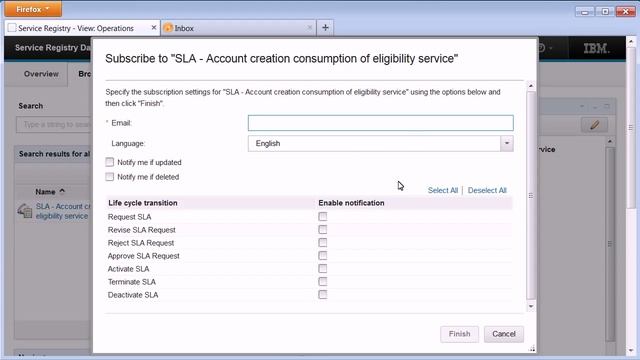Click the Activate SLA row label
Image resolution: width=640 pixels, height=360 pixels.
[x=128, y=269]
